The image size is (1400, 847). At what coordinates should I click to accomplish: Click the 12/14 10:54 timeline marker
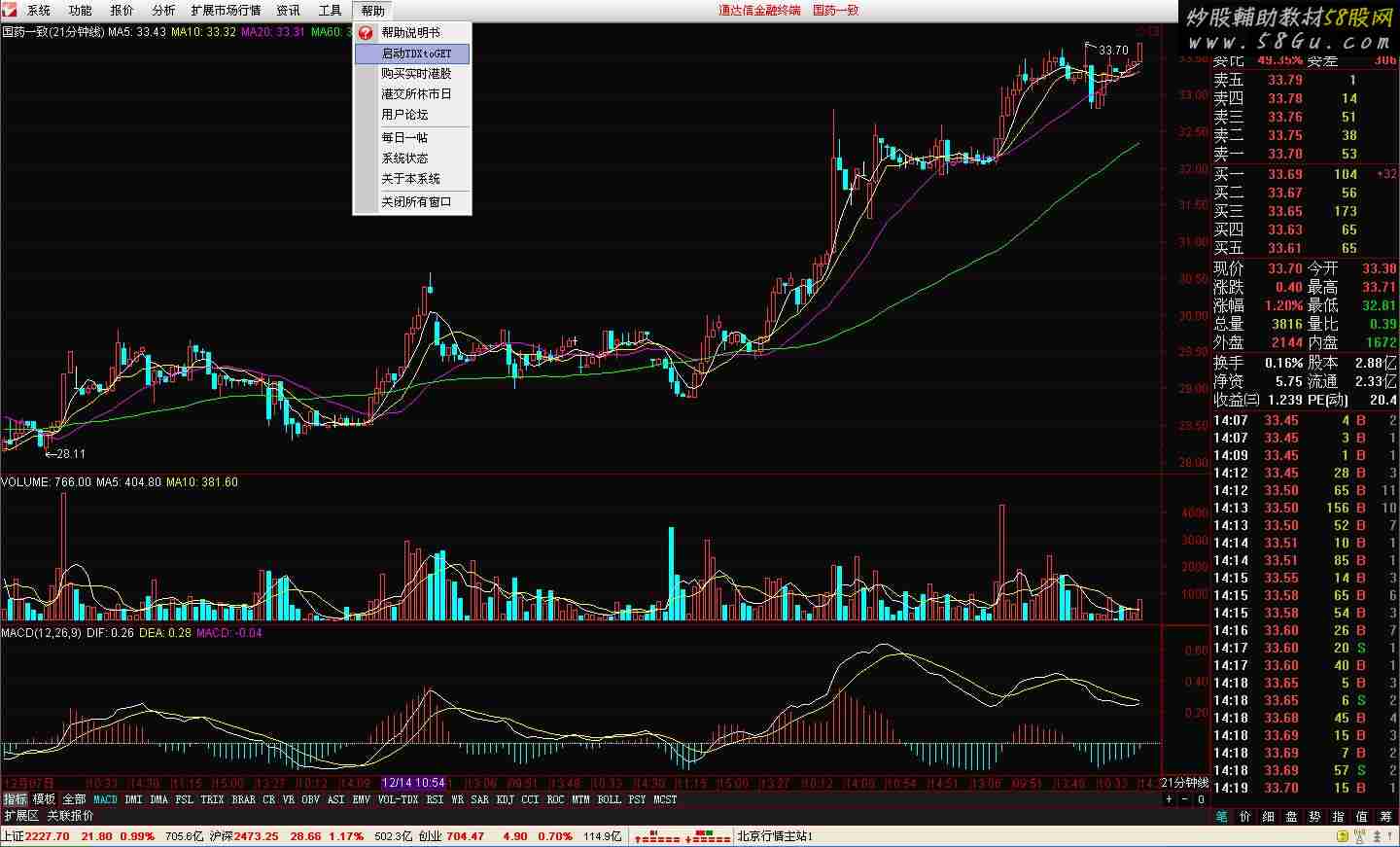(414, 783)
